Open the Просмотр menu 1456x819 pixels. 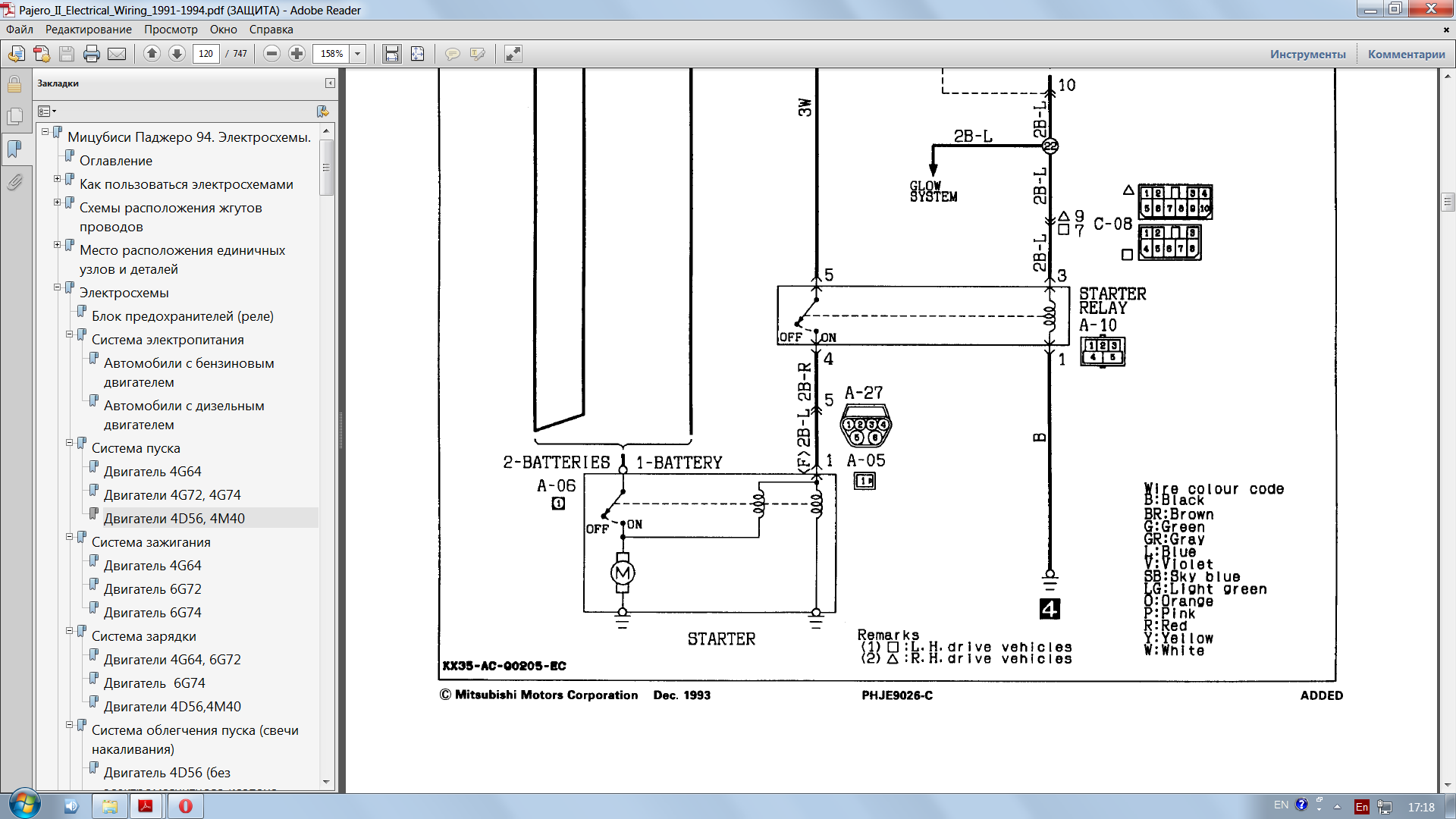[171, 30]
